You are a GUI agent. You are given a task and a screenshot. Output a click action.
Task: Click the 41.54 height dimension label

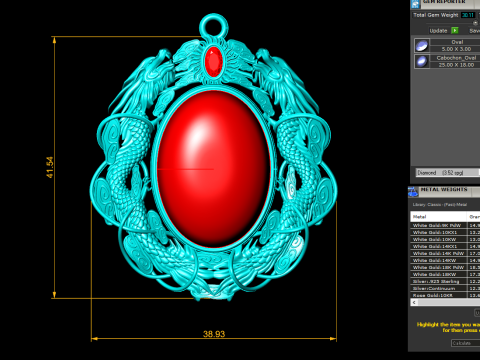(50, 167)
